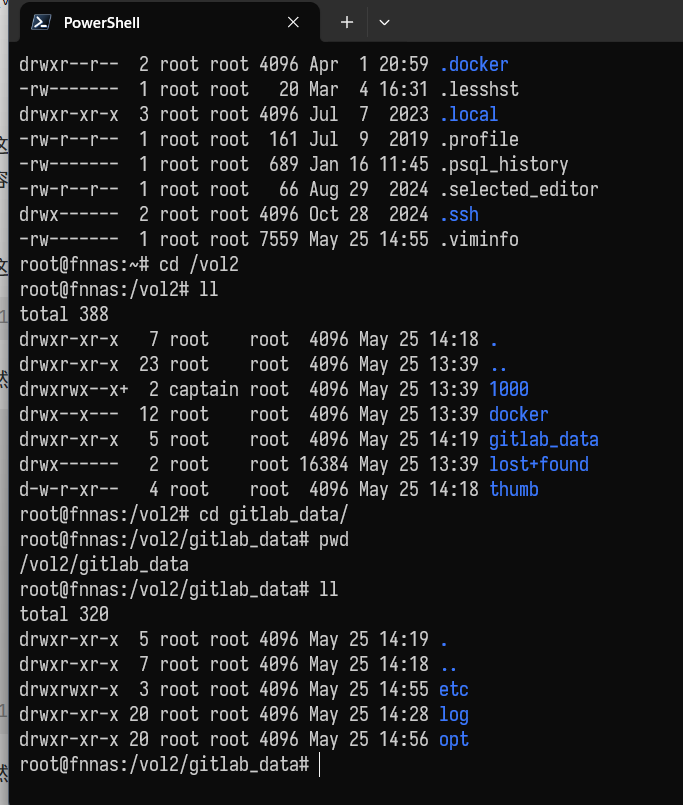Click the 1000 directory name
The image size is (683, 805).
tap(508, 390)
